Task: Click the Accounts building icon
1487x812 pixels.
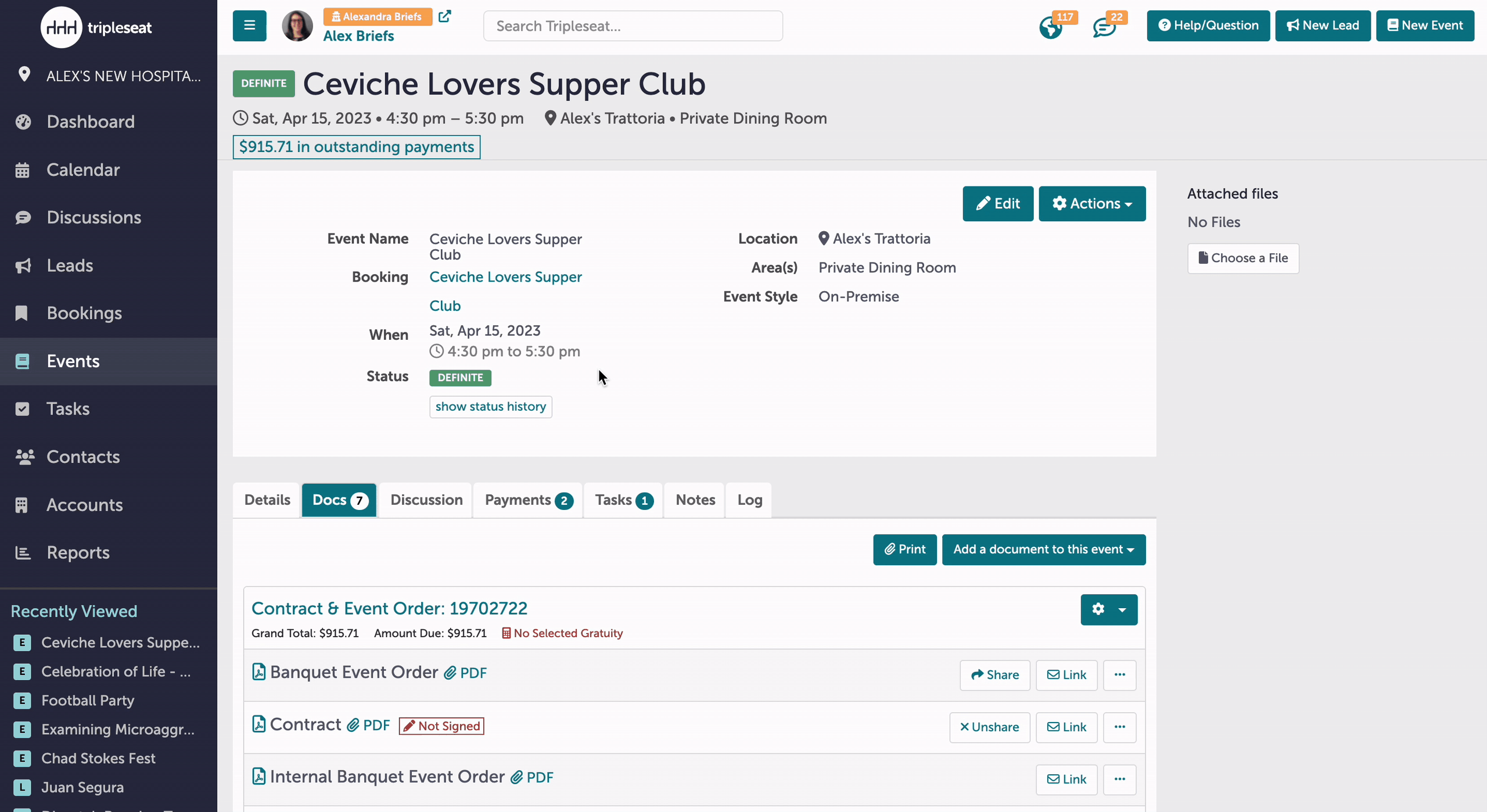Action: (x=21, y=505)
